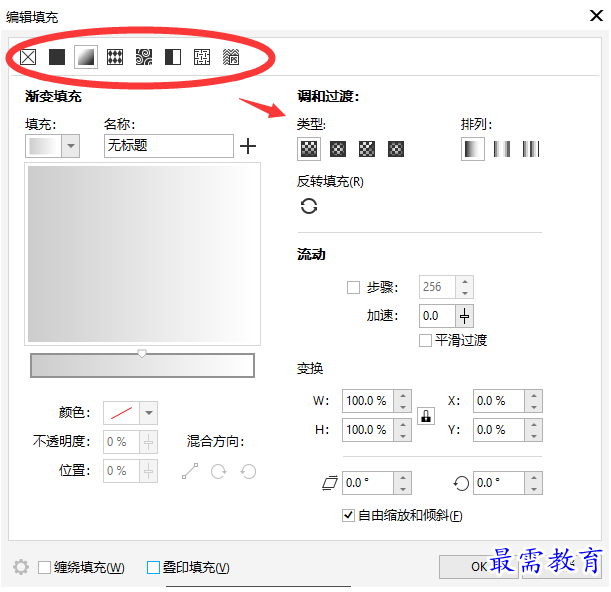The width and height of the screenshot is (611, 592).
Task: Click the 颜色 swatch
Action: tap(121, 413)
